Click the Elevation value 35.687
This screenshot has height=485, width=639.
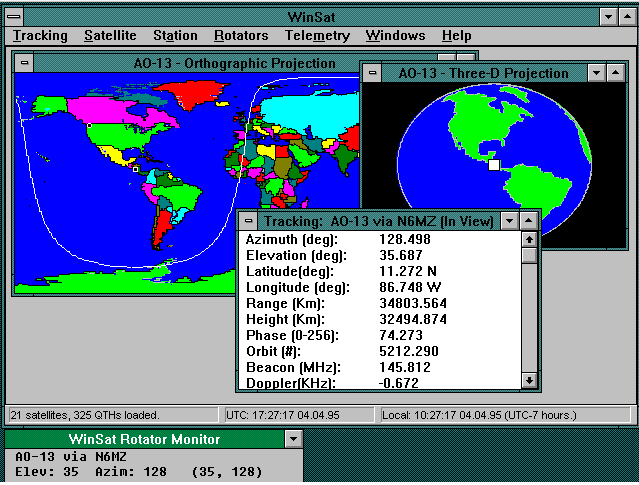[x=401, y=255]
